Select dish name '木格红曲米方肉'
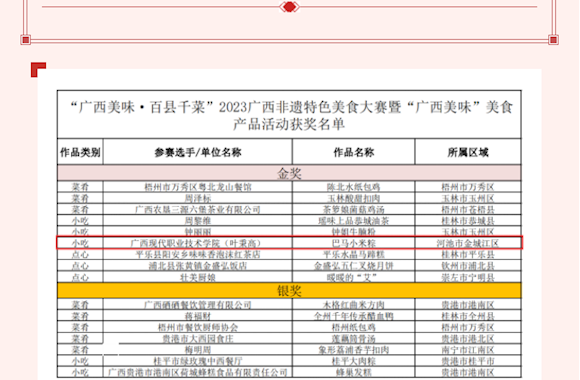Screen dimensions: 580x380 (x=354, y=305)
